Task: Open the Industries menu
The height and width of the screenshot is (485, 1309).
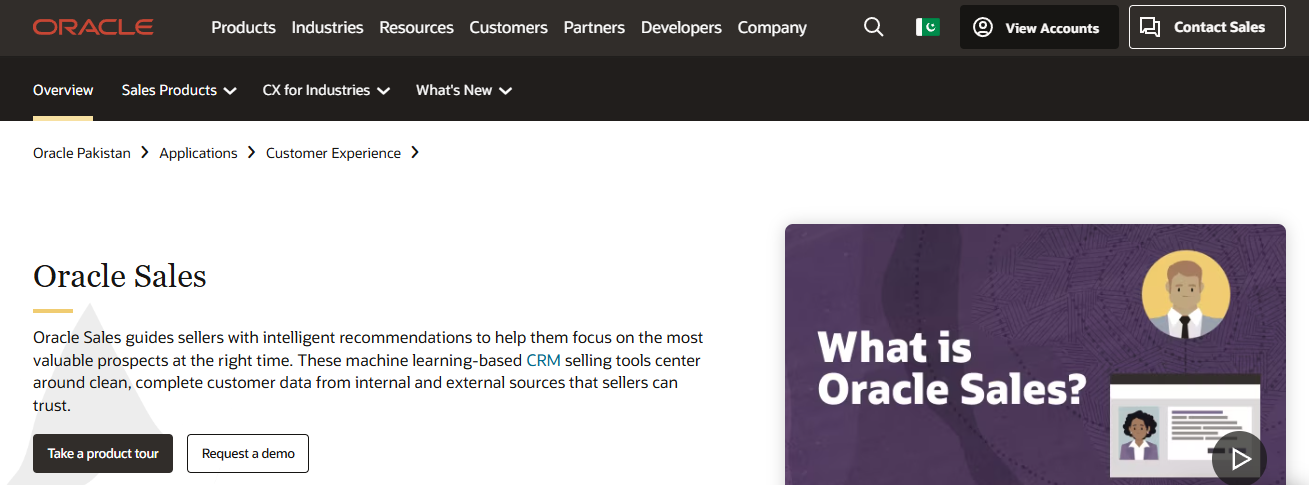Action: coord(327,28)
